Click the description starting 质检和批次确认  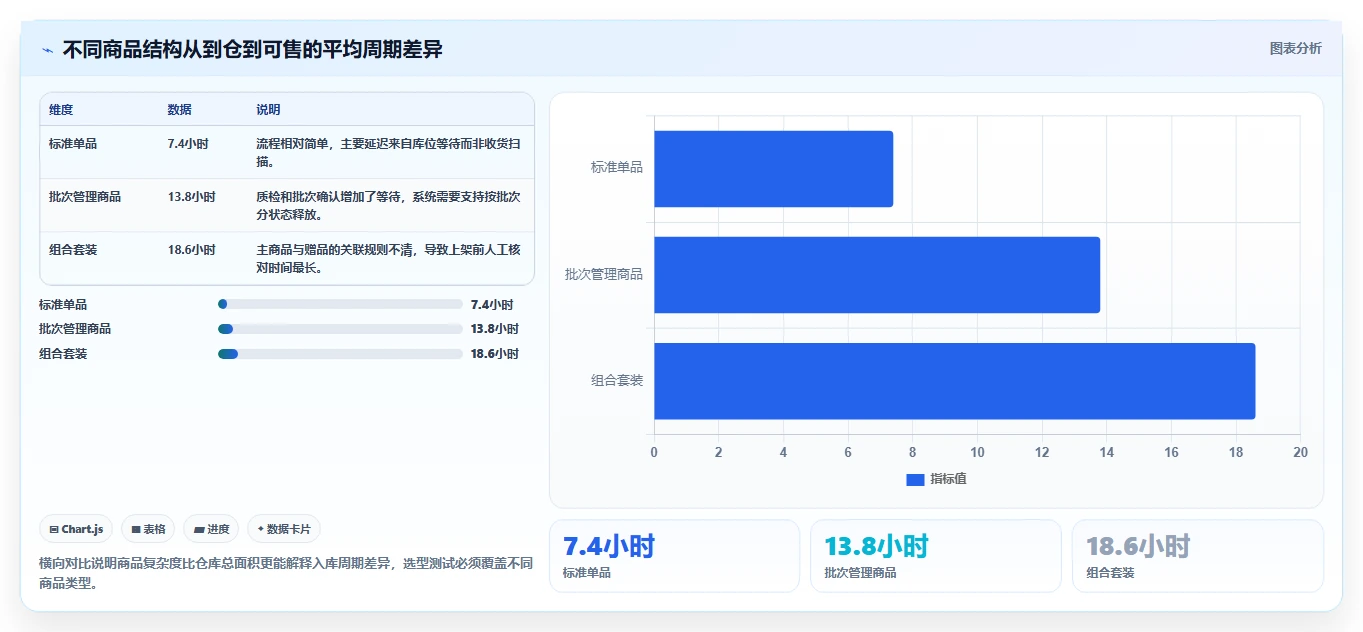click(389, 205)
